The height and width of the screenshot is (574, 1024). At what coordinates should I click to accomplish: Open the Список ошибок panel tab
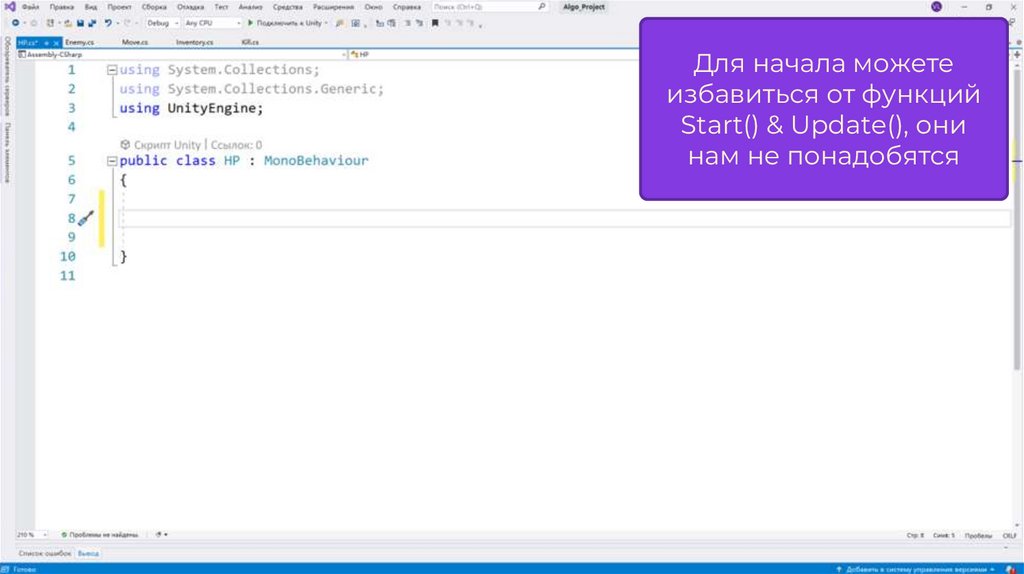click(x=44, y=554)
